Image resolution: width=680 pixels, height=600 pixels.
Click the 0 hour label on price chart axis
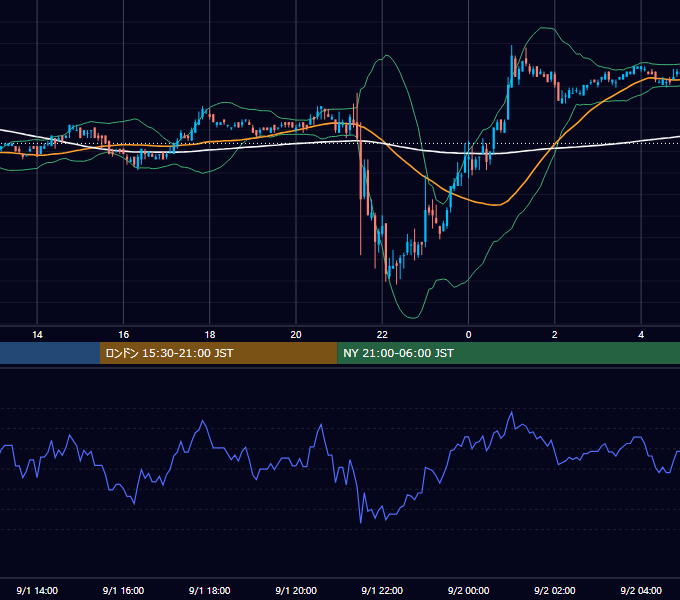click(468, 335)
